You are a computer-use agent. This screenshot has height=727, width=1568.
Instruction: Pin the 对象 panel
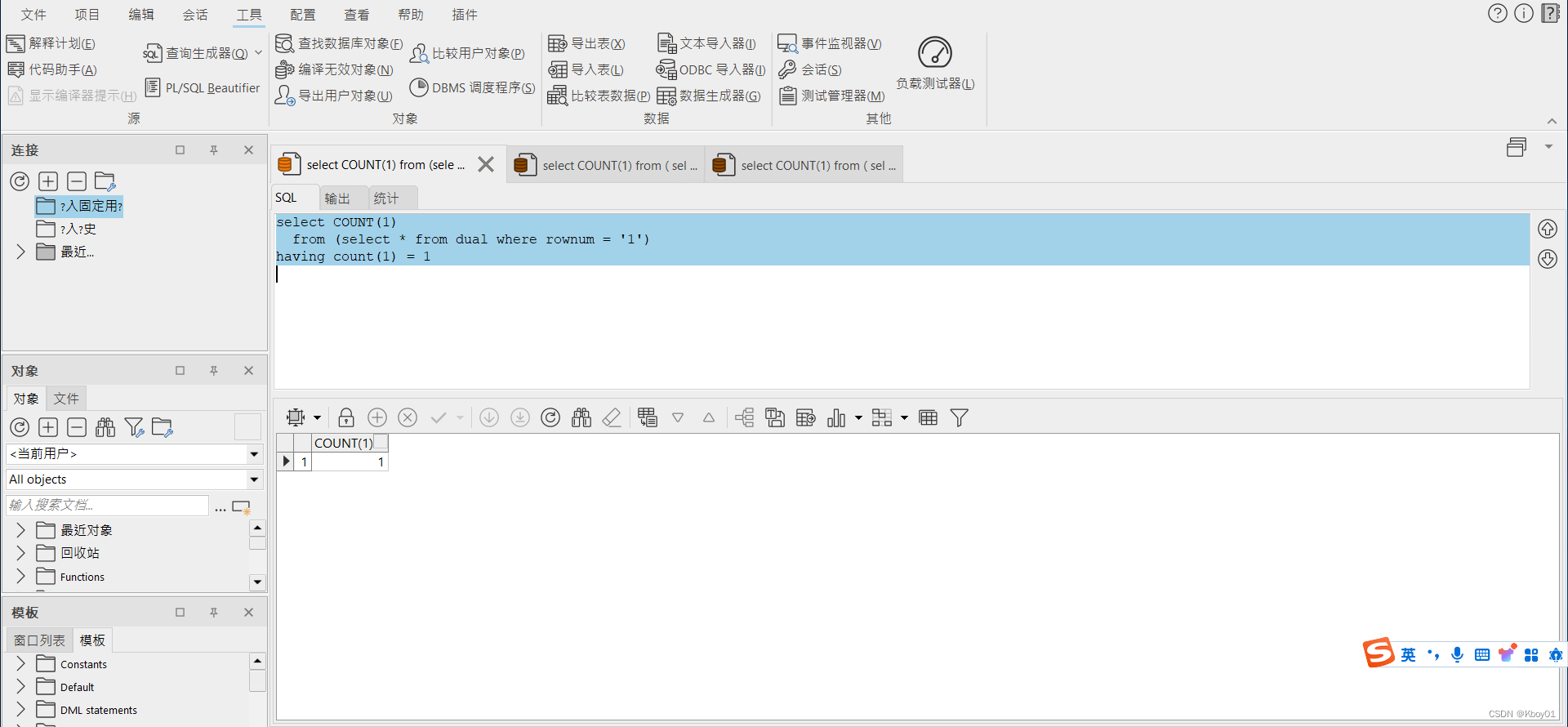[x=214, y=371]
